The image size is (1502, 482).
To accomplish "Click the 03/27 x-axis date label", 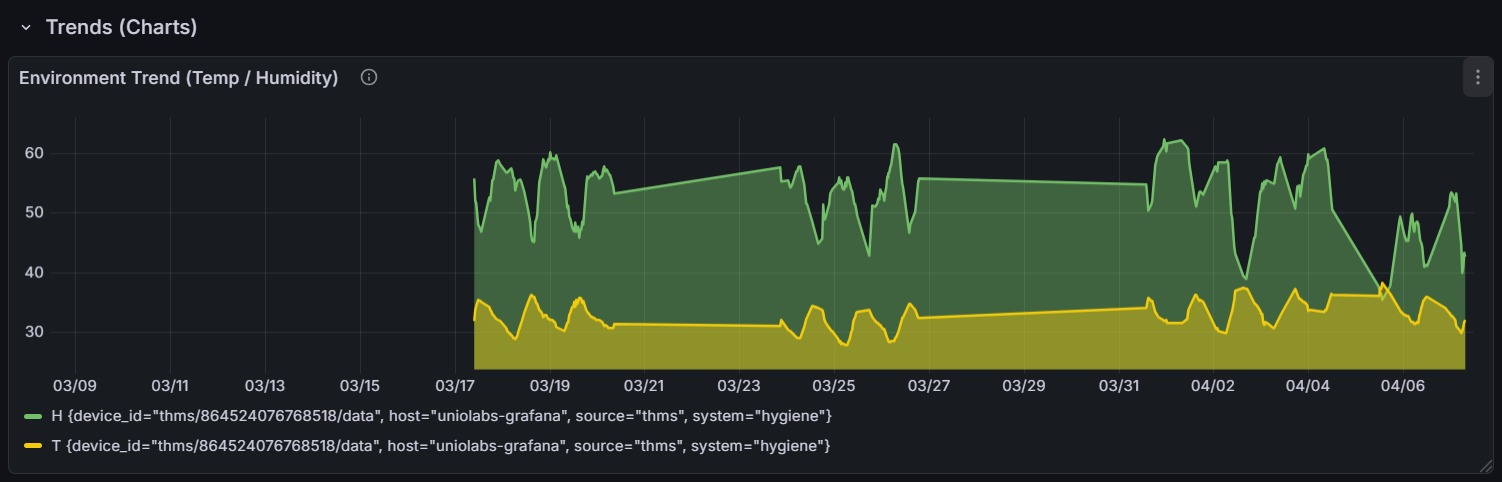I will click(929, 385).
